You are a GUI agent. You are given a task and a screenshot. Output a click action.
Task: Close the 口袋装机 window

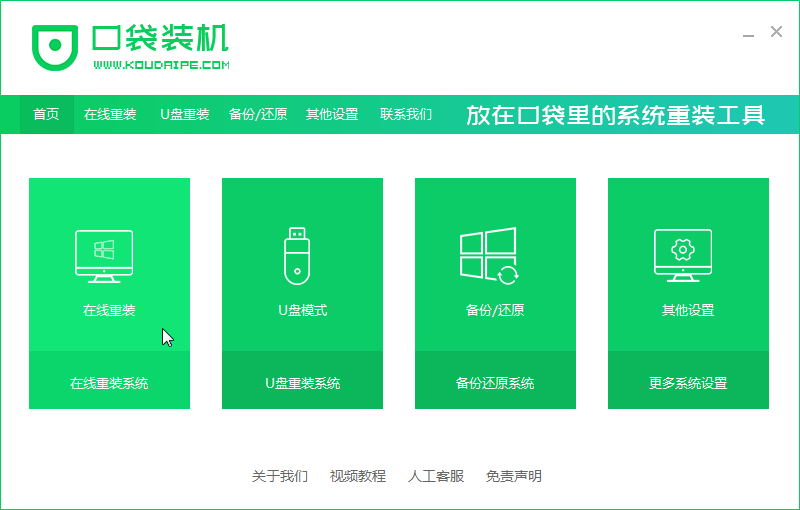[x=776, y=32]
